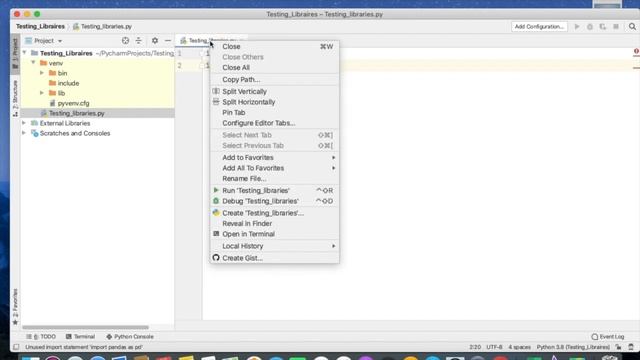The width and height of the screenshot is (640, 360).
Task: Click the lock read-only icon in status bar
Action: [x=619, y=347]
